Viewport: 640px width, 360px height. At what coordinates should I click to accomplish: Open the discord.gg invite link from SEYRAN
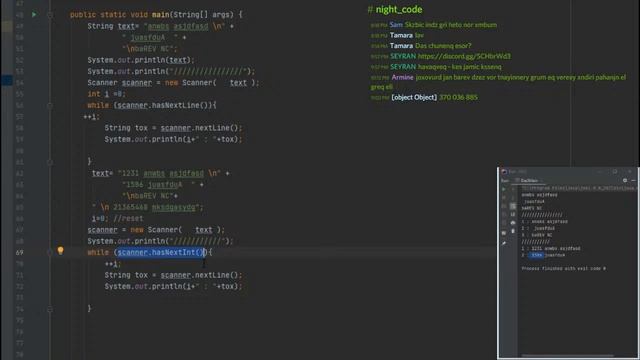tap(464, 56)
